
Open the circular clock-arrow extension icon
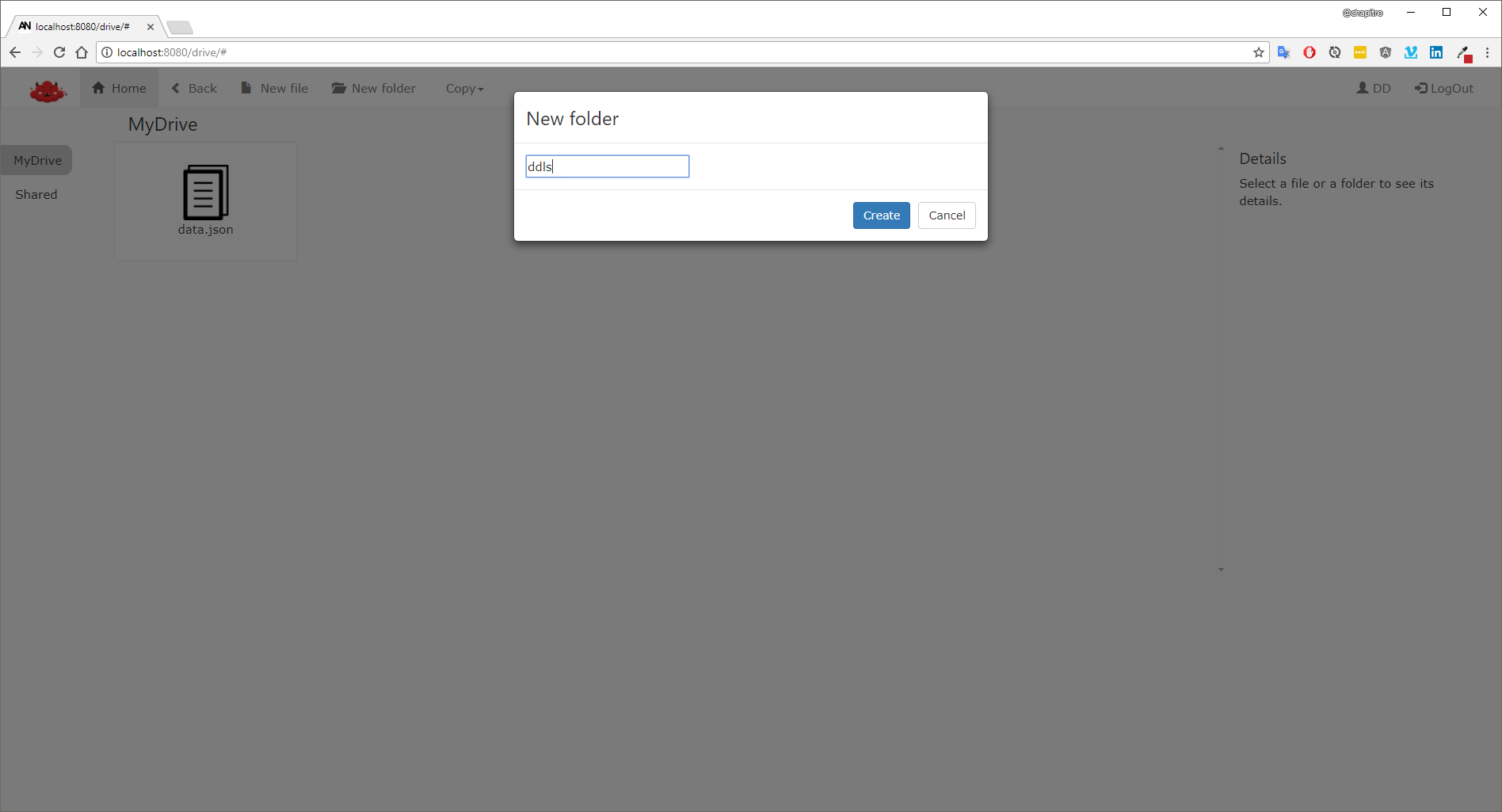[x=1335, y=52]
